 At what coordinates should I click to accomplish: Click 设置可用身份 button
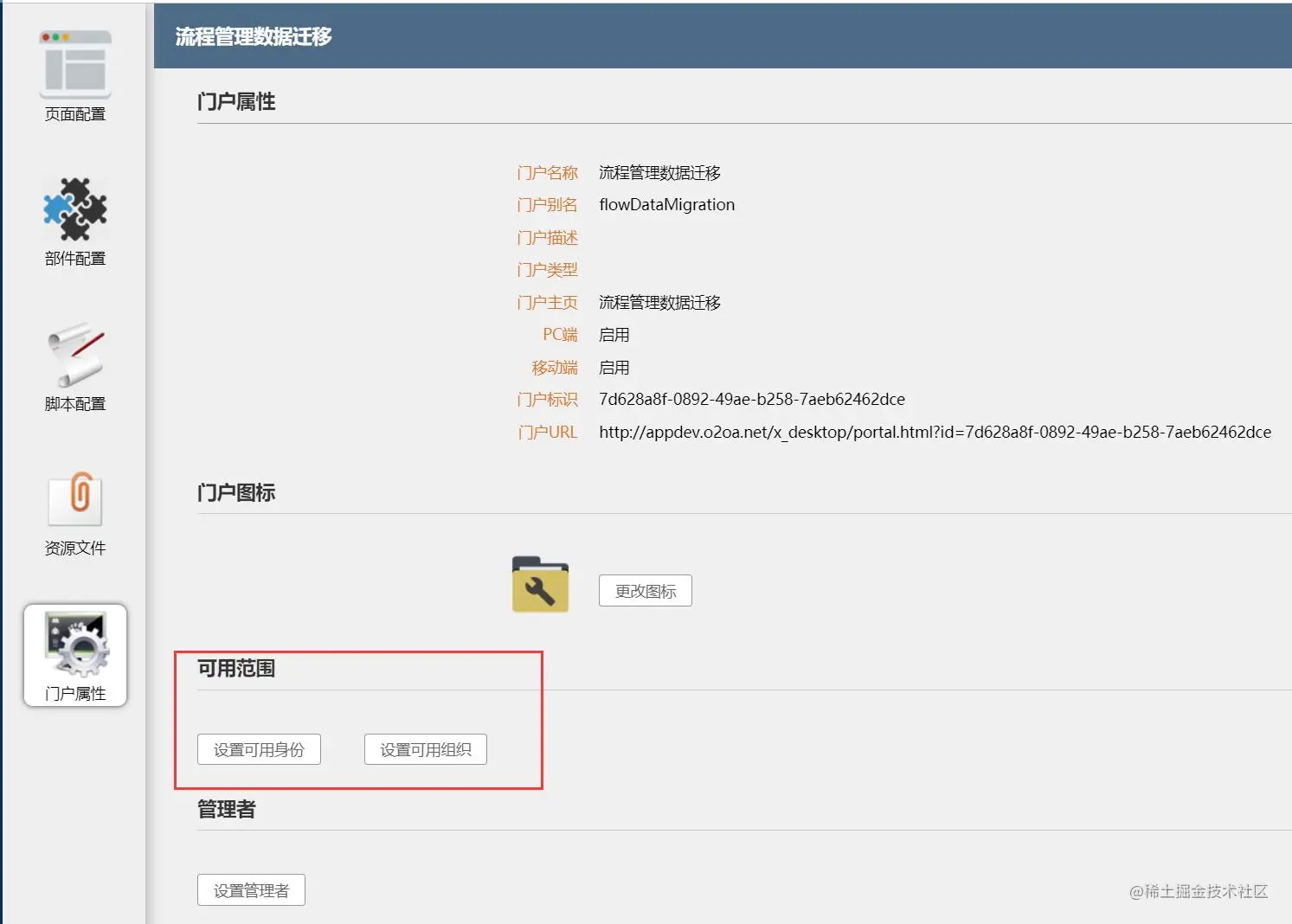tap(259, 749)
